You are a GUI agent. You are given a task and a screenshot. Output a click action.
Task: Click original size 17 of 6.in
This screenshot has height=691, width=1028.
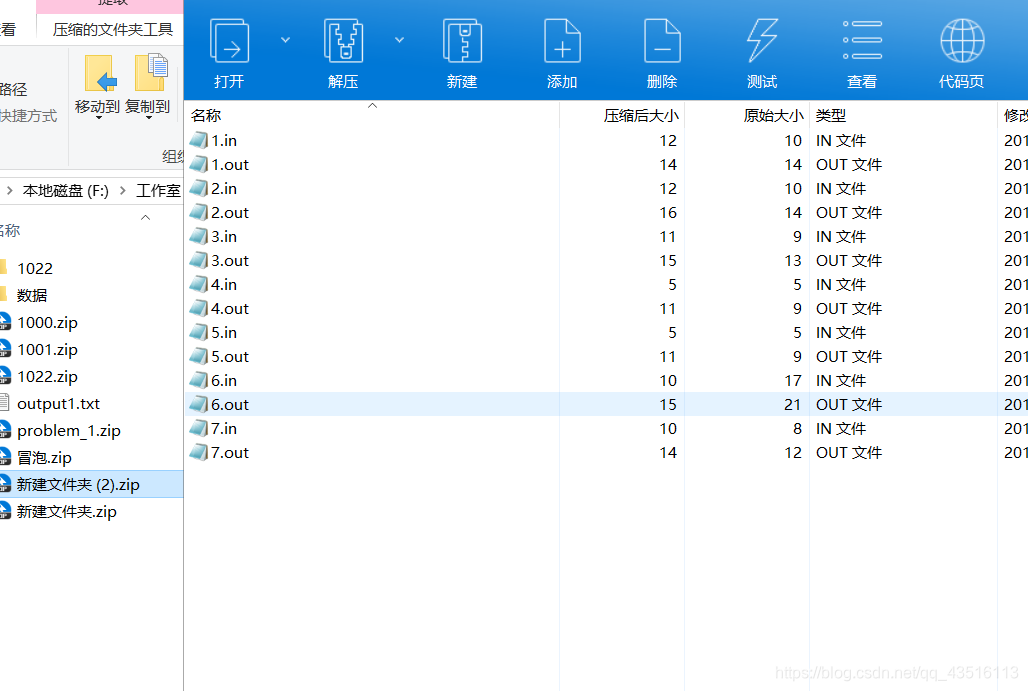tap(793, 380)
